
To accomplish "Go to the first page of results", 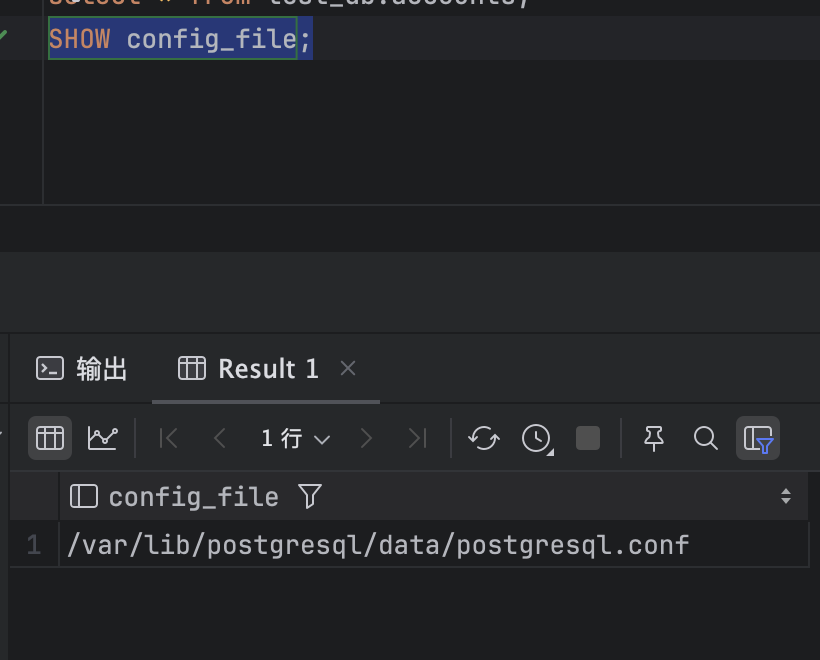I will (x=169, y=438).
